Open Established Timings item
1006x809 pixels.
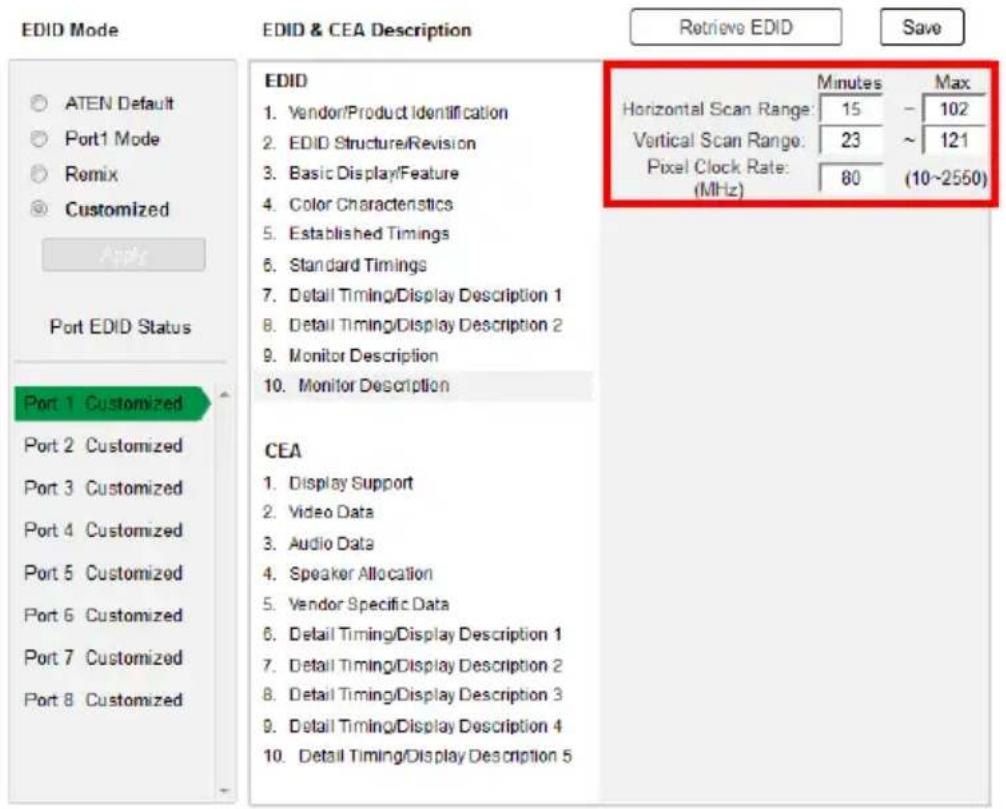click(356, 234)
